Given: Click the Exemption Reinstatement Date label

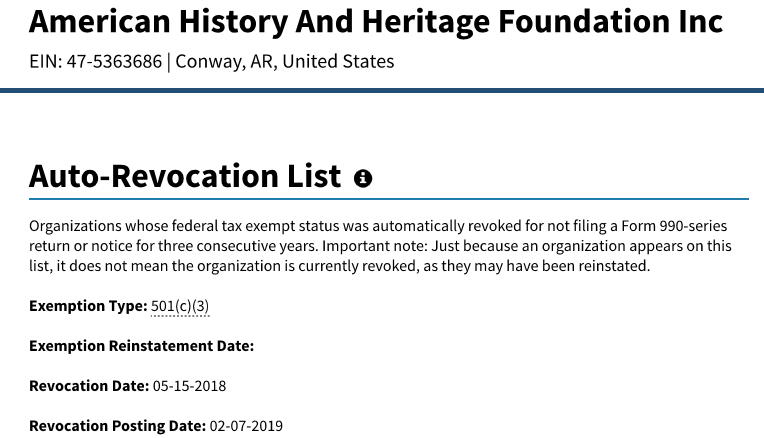Looking at the screenshot, I should pyautogui.click(x=142, y=346).
